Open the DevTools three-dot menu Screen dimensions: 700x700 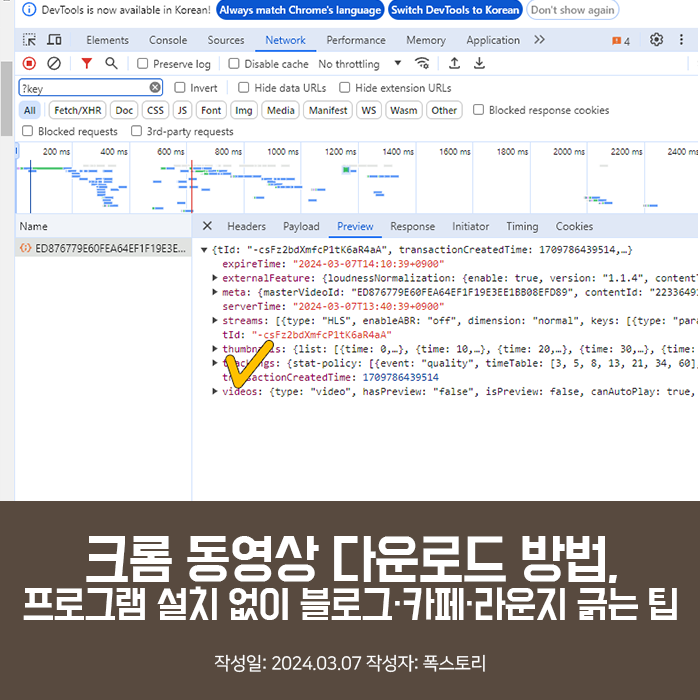coord(681,40)
